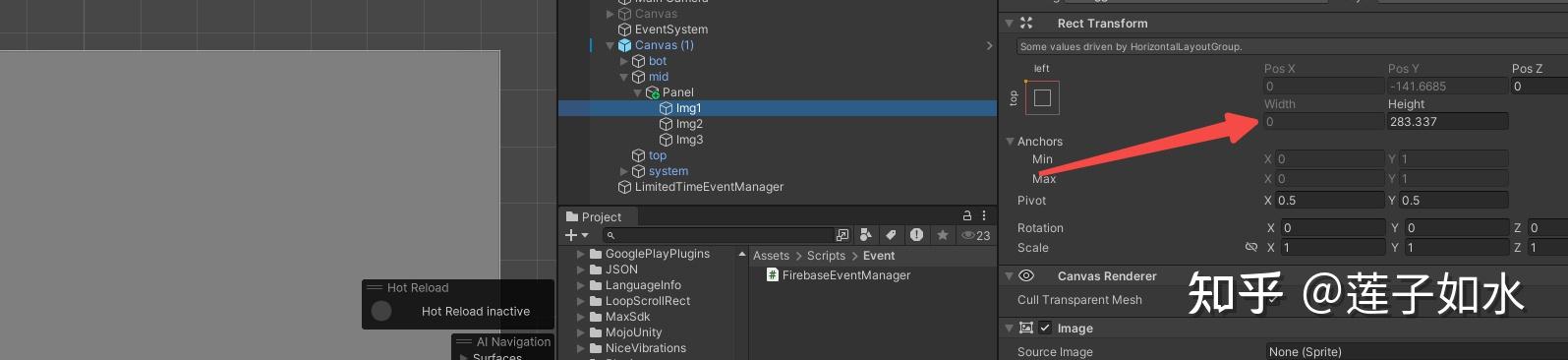This screenshot has width=1568, height=360.
Task: Click the Height field showing 283.337
Action: (1447, 122)
